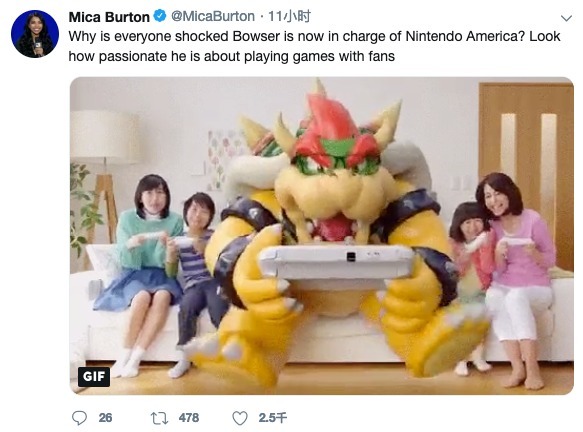Click the 2.5千 likes count
Screen dimensions: 583x432
(x=273, y=418)
